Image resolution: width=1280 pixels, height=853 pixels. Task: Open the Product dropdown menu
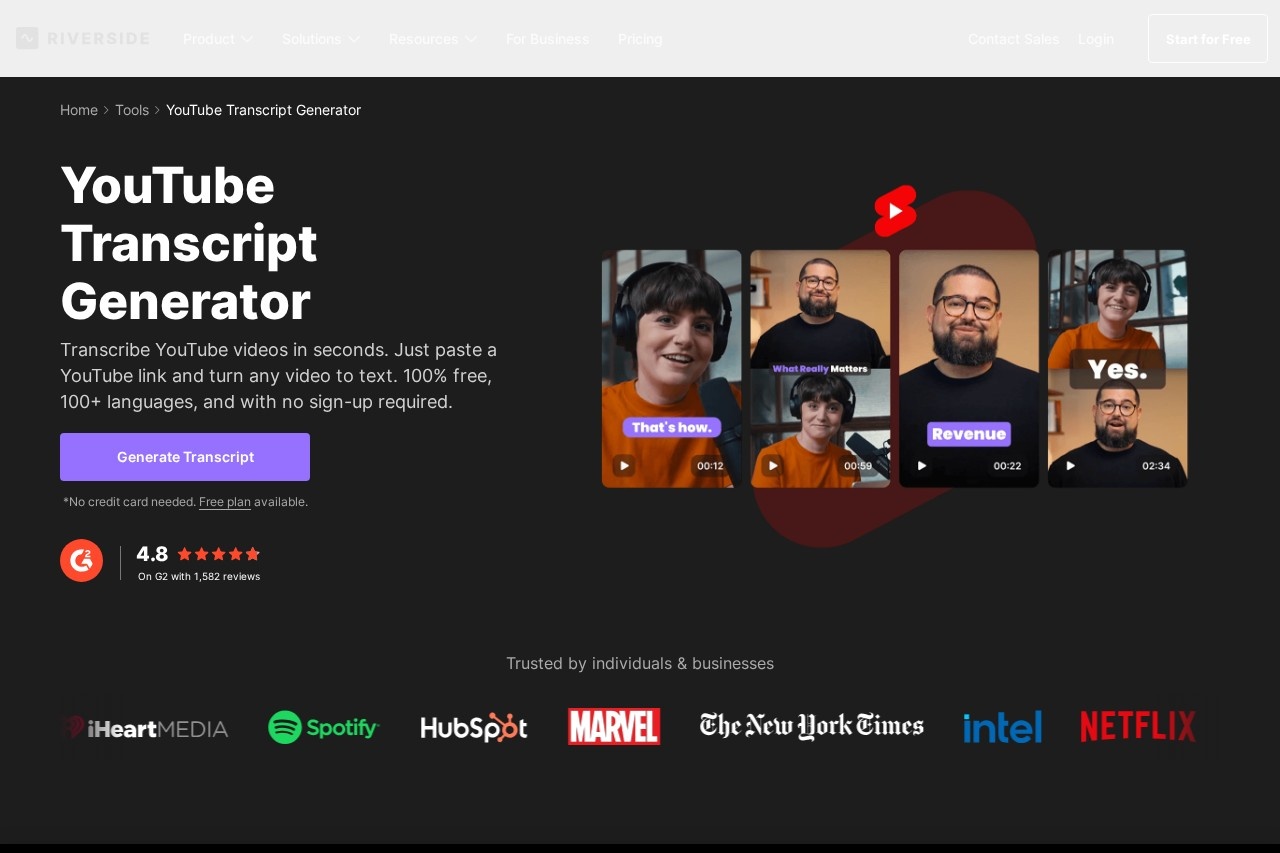218,39
